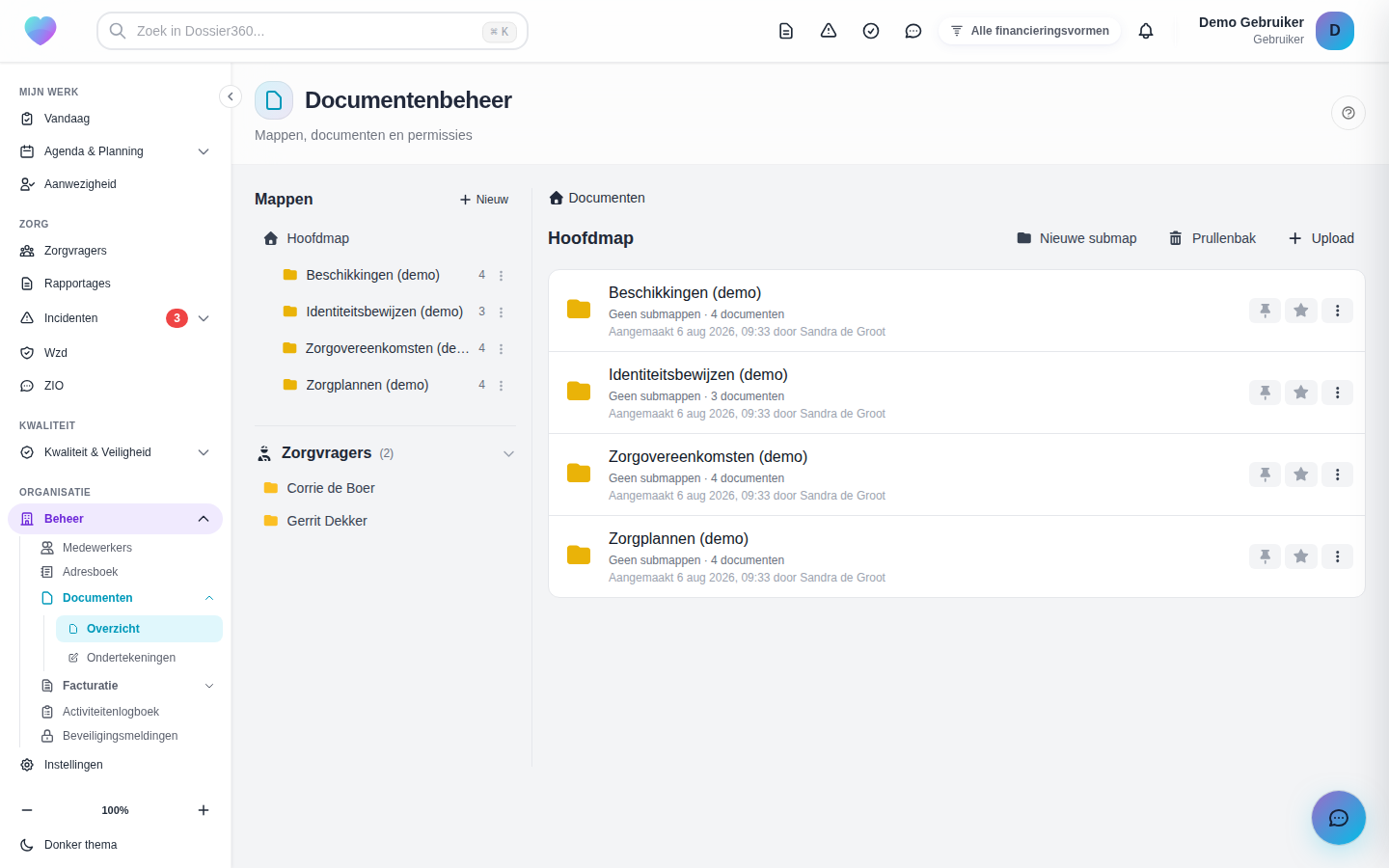Open more options for Zorgplannen (demo) card

point(1337,556)
